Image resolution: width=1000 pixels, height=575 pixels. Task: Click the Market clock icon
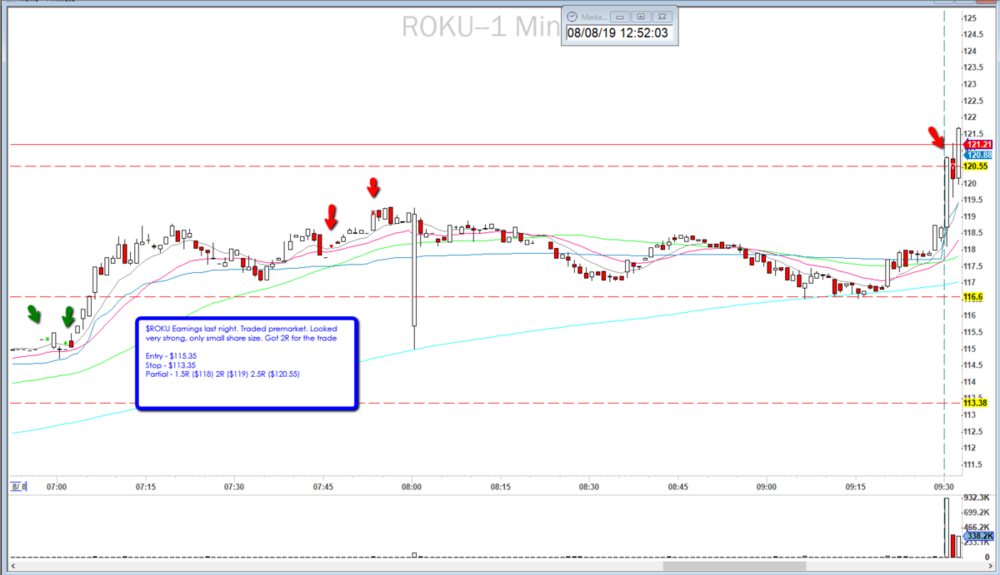pos(572,17)
